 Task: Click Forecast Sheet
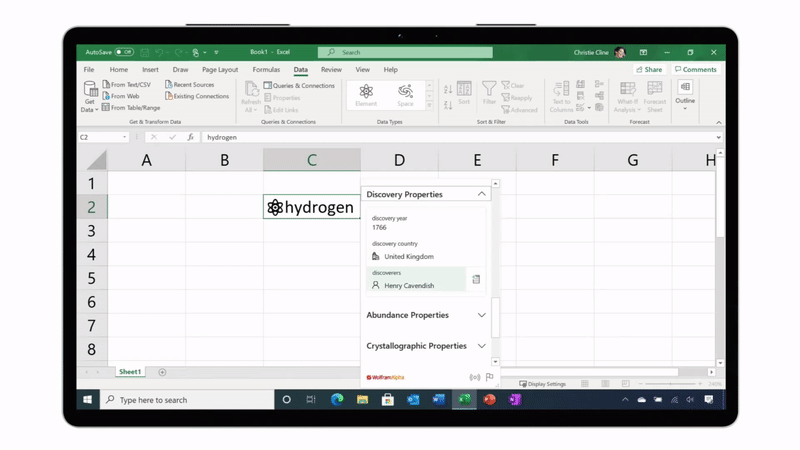point(655,97)
